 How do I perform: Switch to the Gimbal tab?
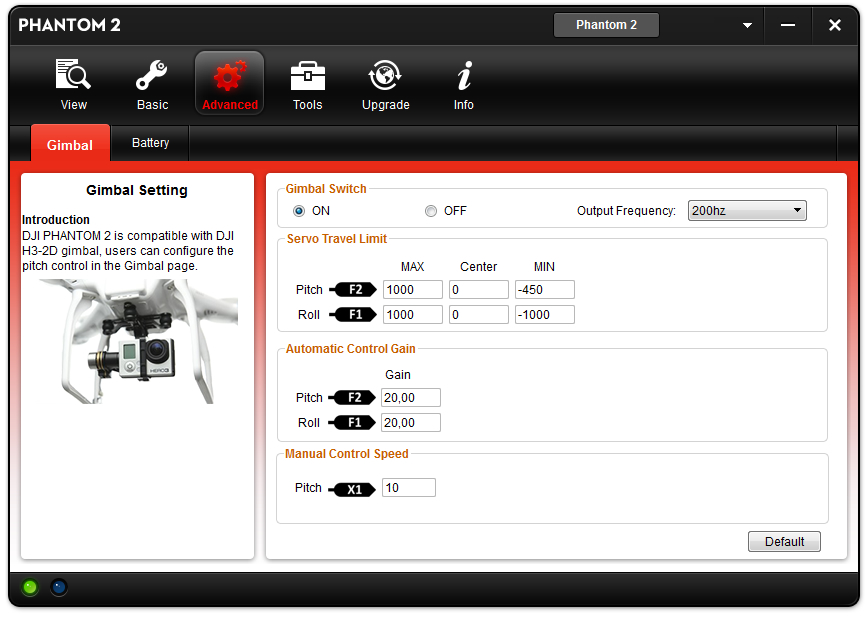70,143
